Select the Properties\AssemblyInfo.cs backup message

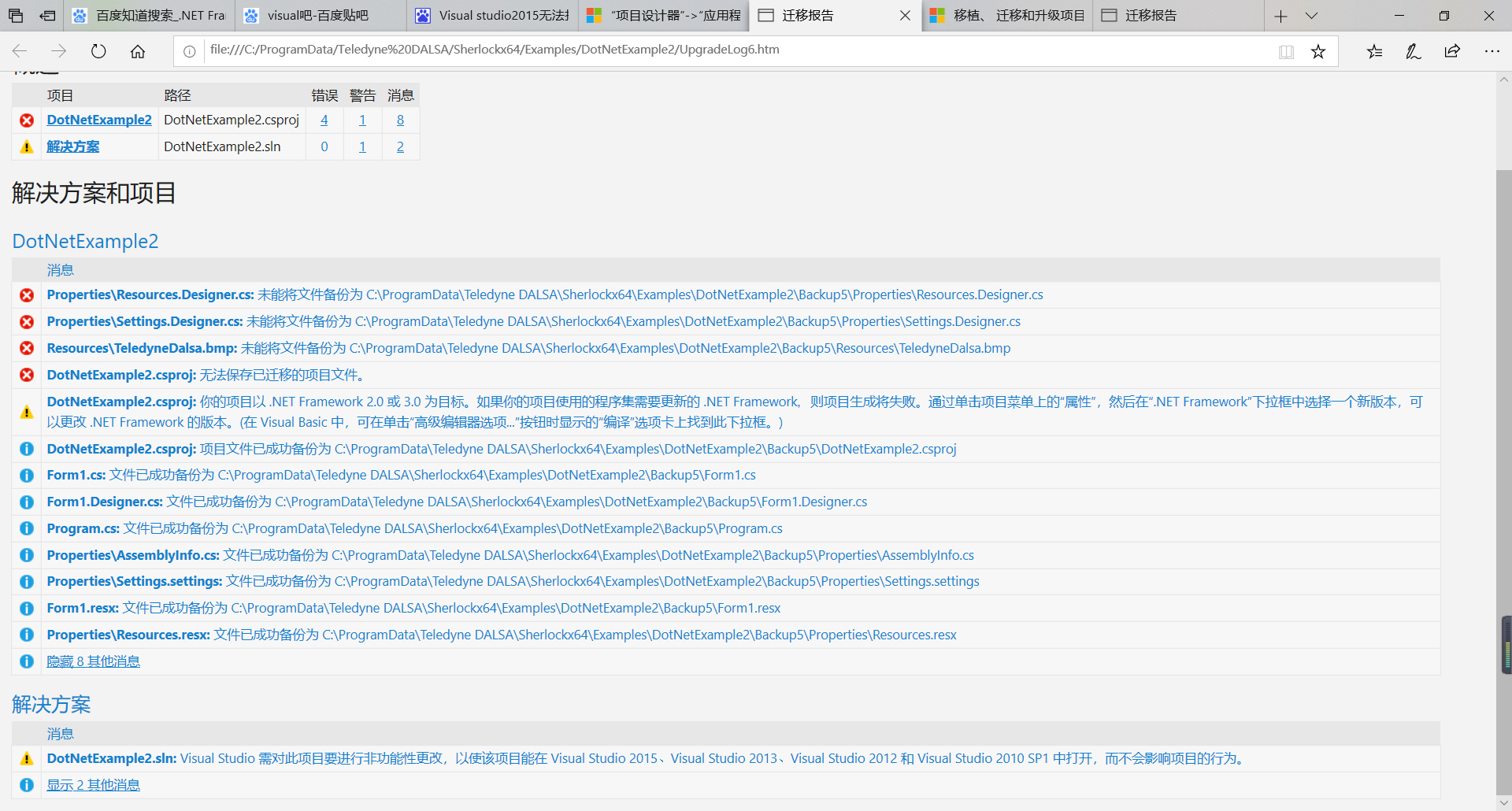[510, 555]
